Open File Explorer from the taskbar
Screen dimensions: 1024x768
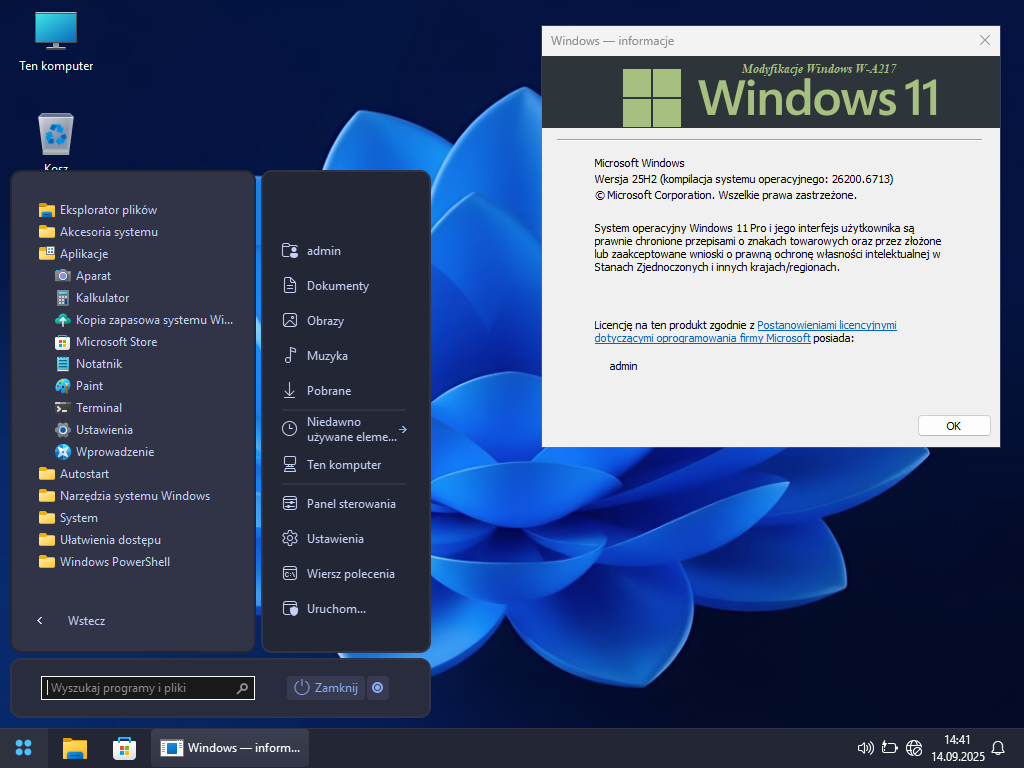pos(75,748)
